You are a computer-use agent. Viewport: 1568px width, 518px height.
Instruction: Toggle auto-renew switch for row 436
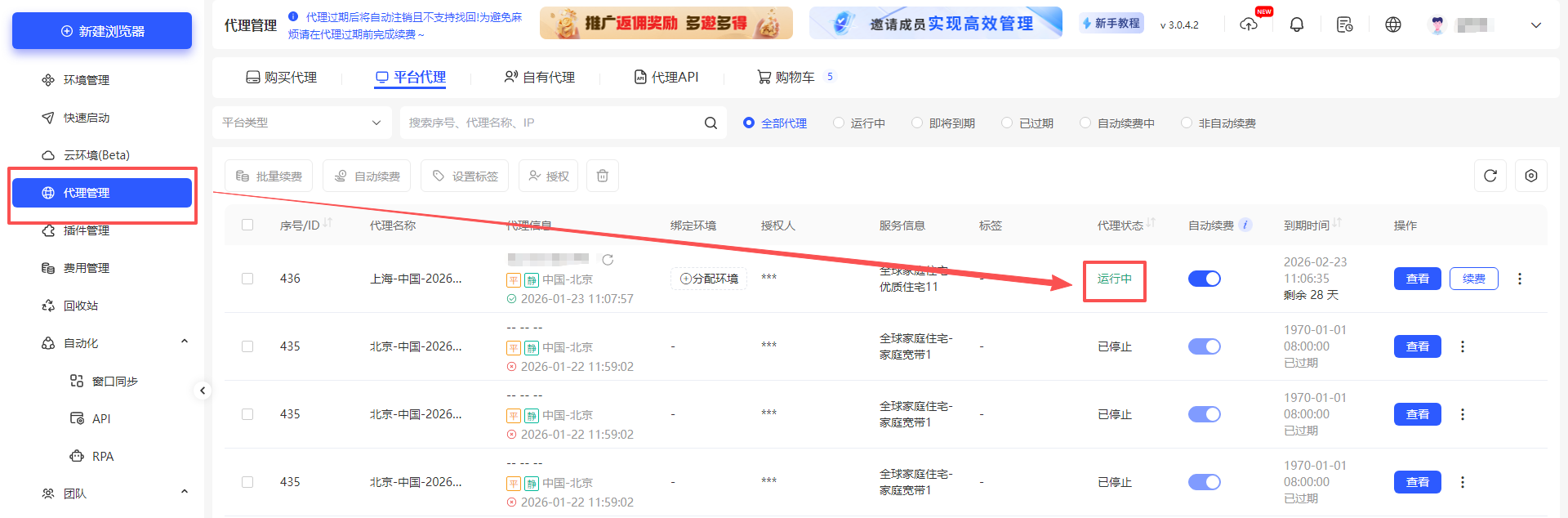[1205, 279]
